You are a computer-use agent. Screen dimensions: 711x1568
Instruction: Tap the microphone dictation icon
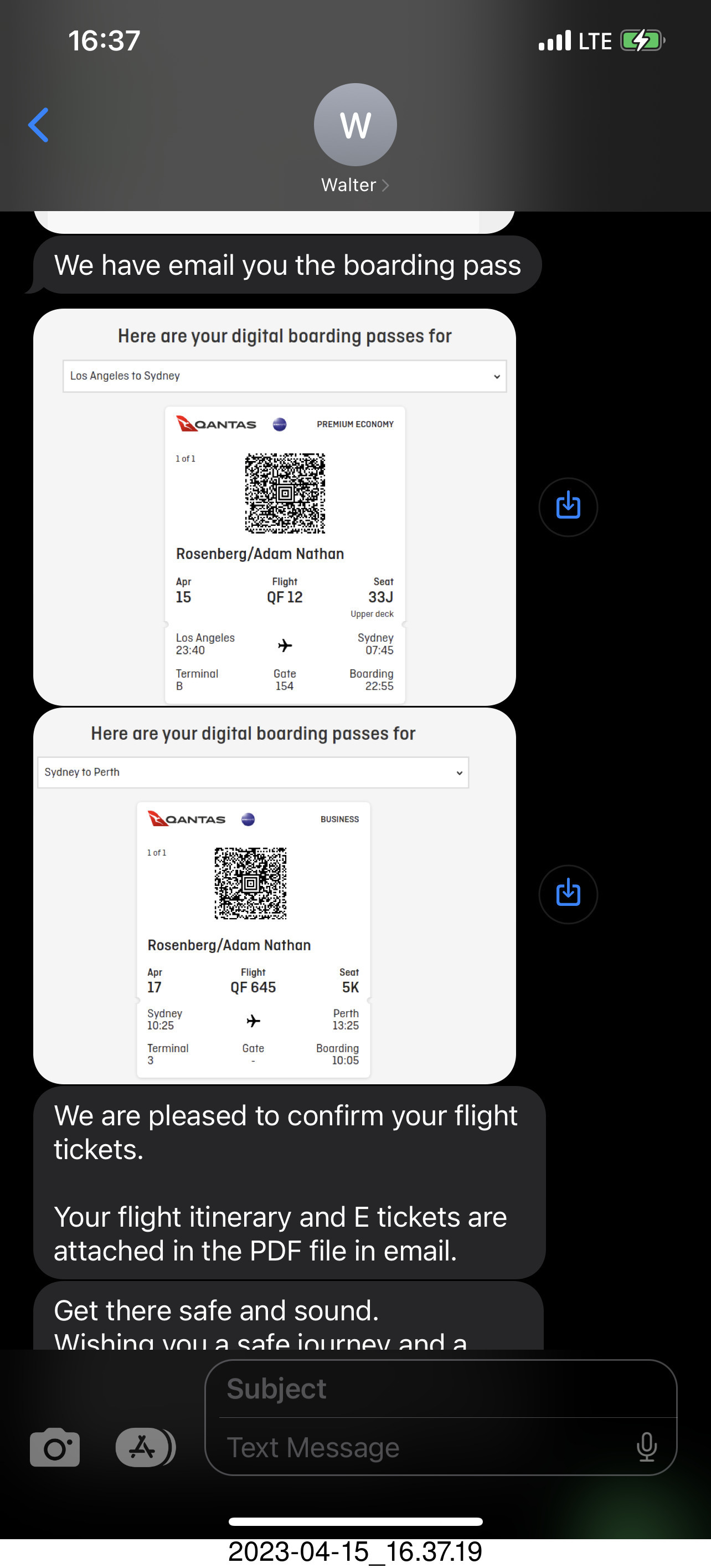pos(646,1447)
